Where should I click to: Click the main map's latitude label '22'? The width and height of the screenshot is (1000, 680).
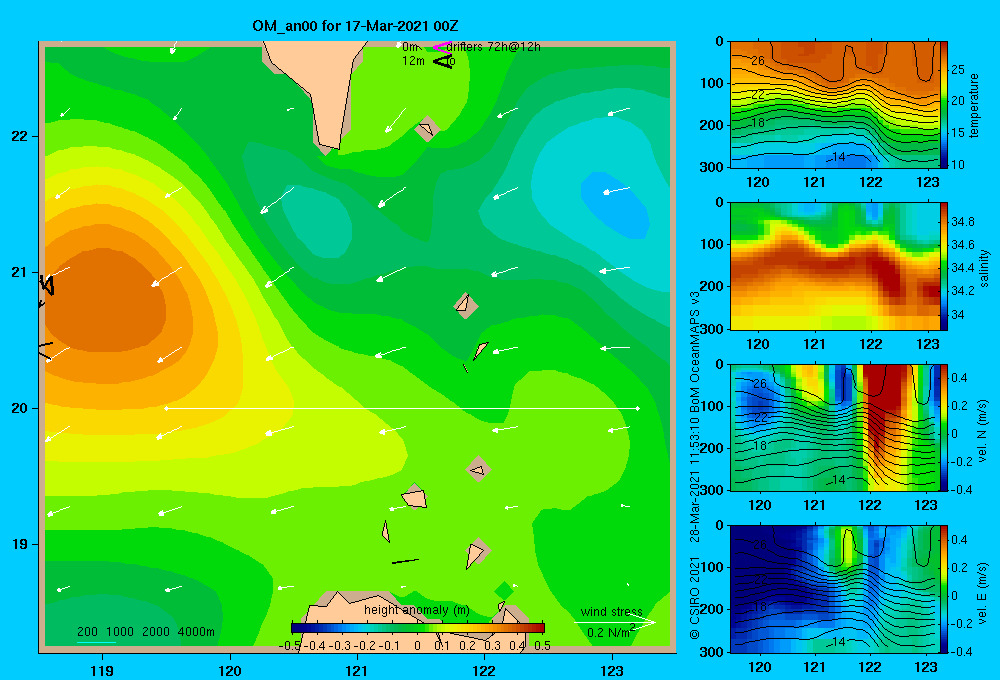coord(20,136)
